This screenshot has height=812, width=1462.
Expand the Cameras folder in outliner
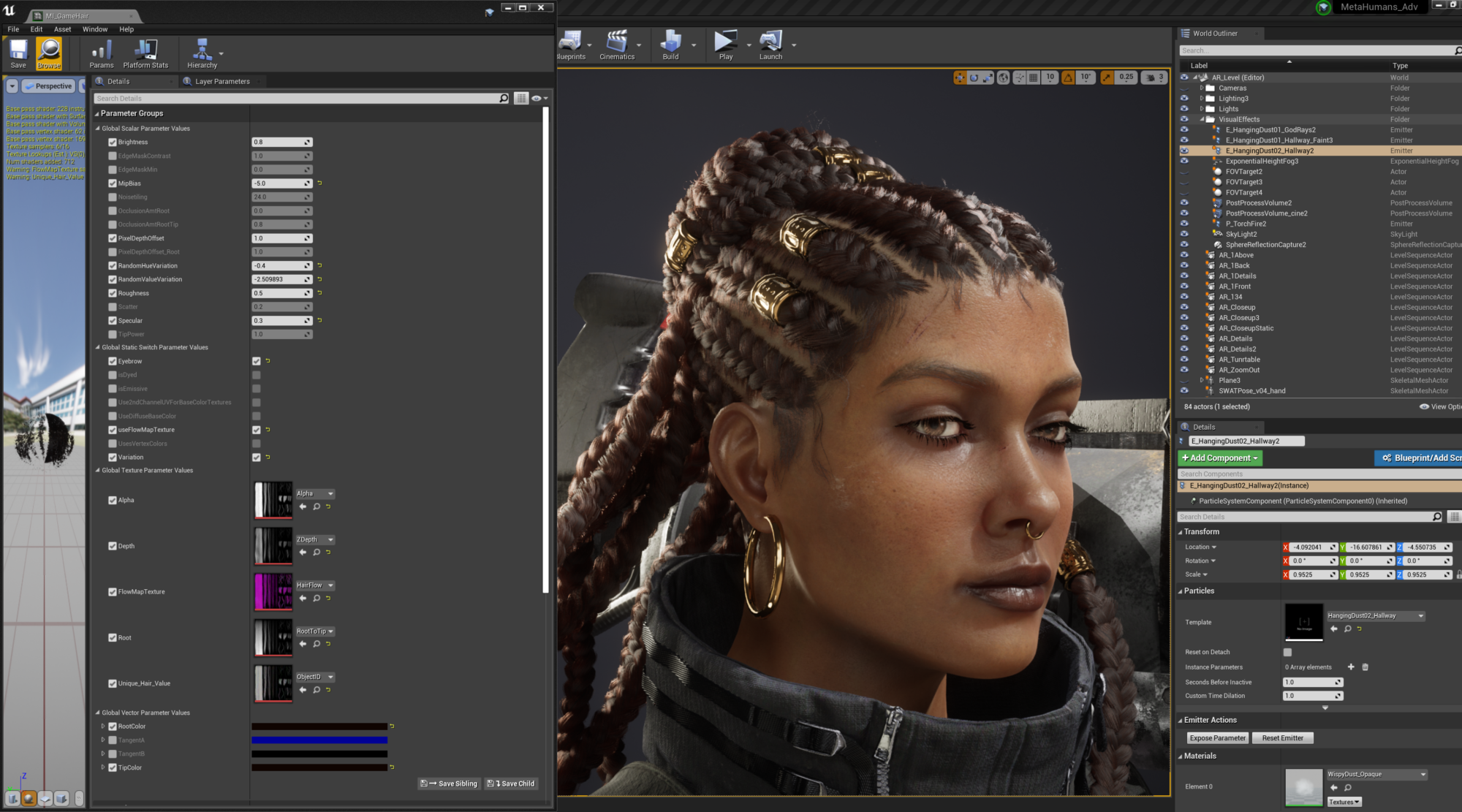tap(1202, 88)
